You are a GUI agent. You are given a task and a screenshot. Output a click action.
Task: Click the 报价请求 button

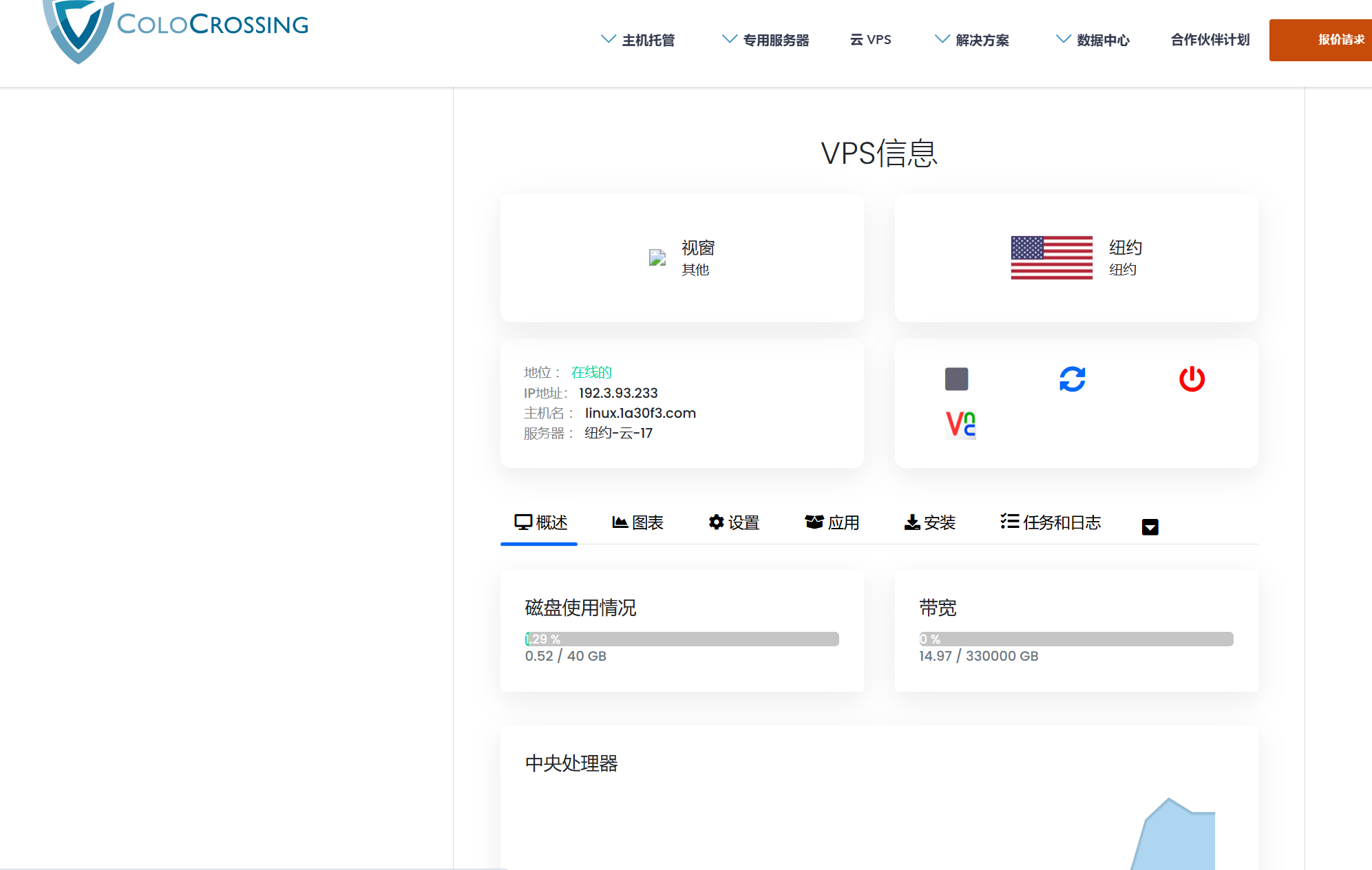coord(1341,39)
